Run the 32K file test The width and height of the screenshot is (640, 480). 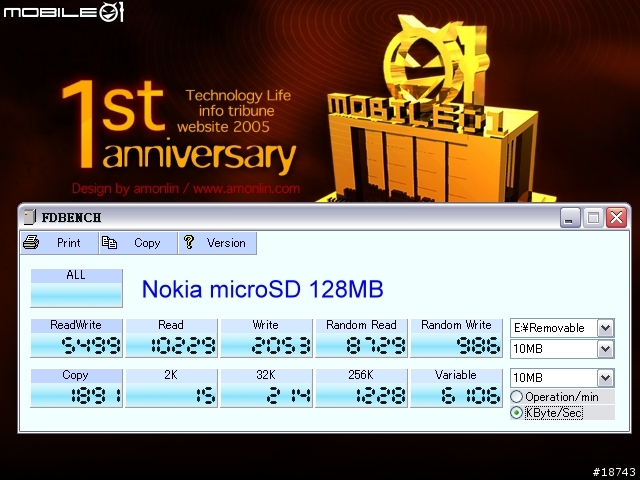pyautogui.click(x=266, y=388)
